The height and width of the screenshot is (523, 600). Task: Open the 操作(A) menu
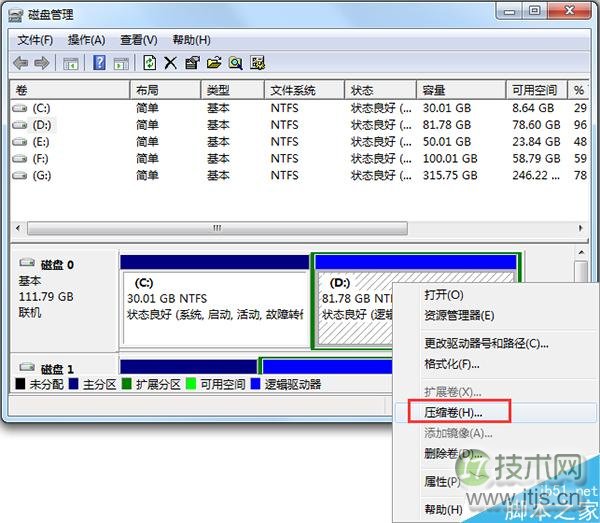click(x=86, y=40)
